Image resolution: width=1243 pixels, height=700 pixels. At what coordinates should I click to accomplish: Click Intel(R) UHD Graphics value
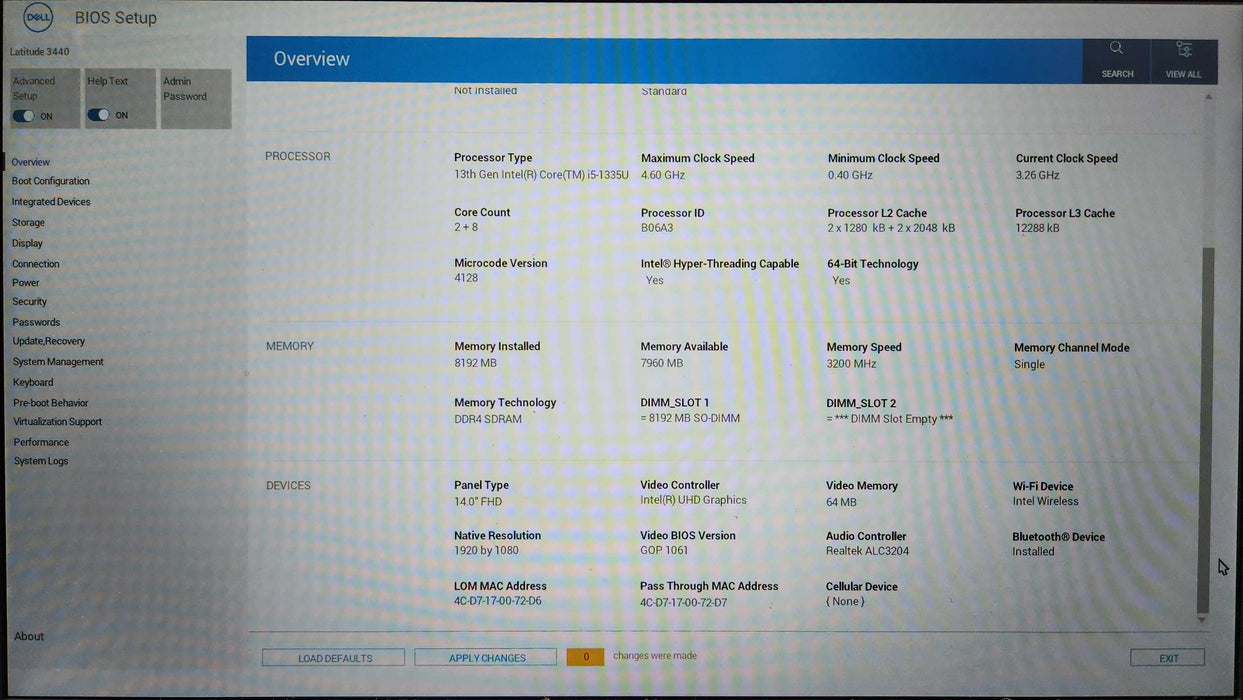[694, 500]
